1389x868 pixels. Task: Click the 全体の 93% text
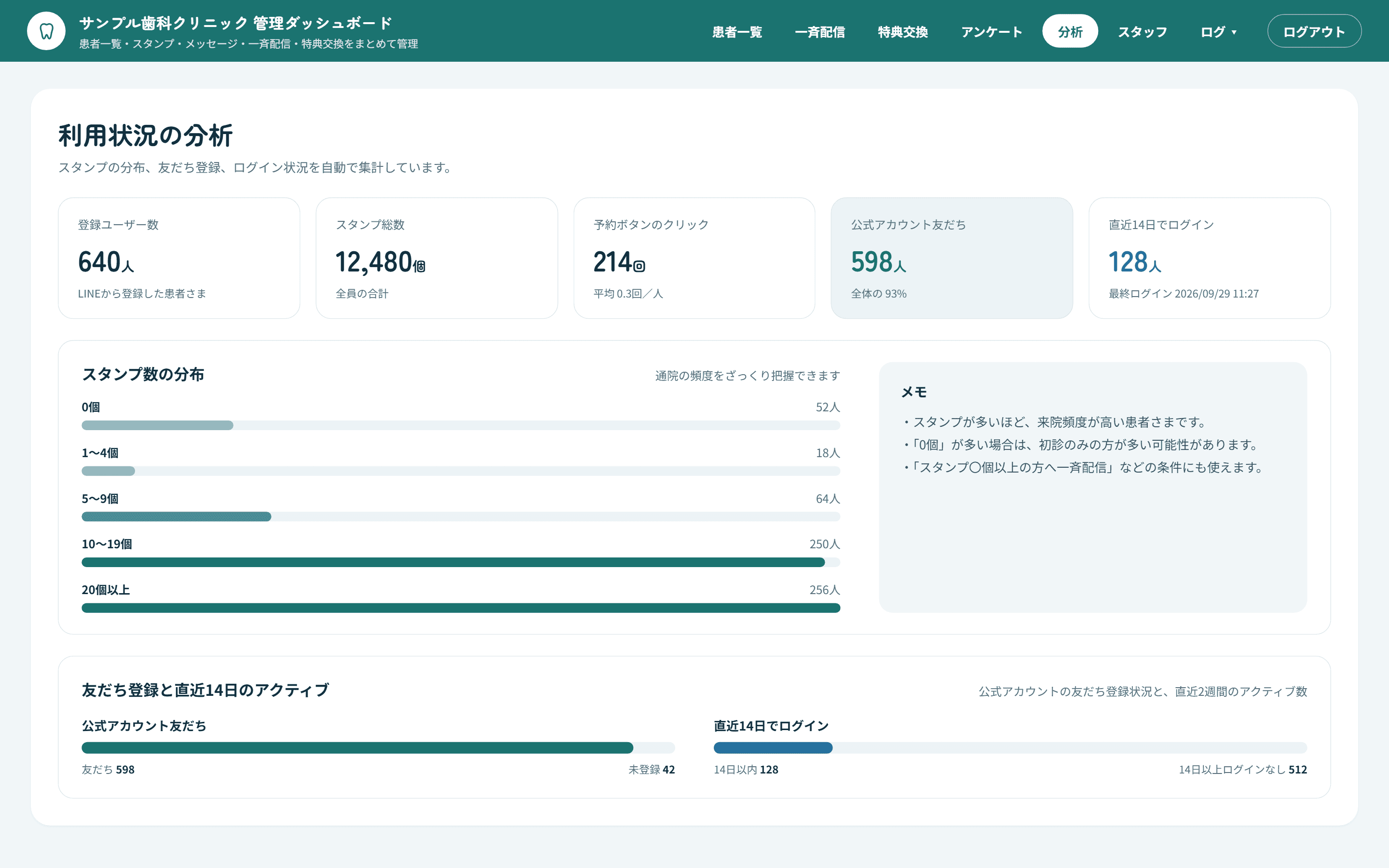(x=878, y=294)
